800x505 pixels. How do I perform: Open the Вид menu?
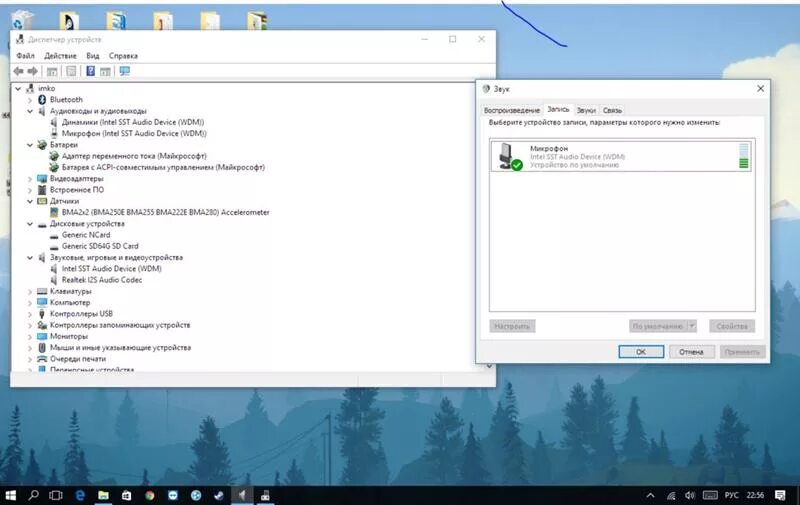[93, 56]
